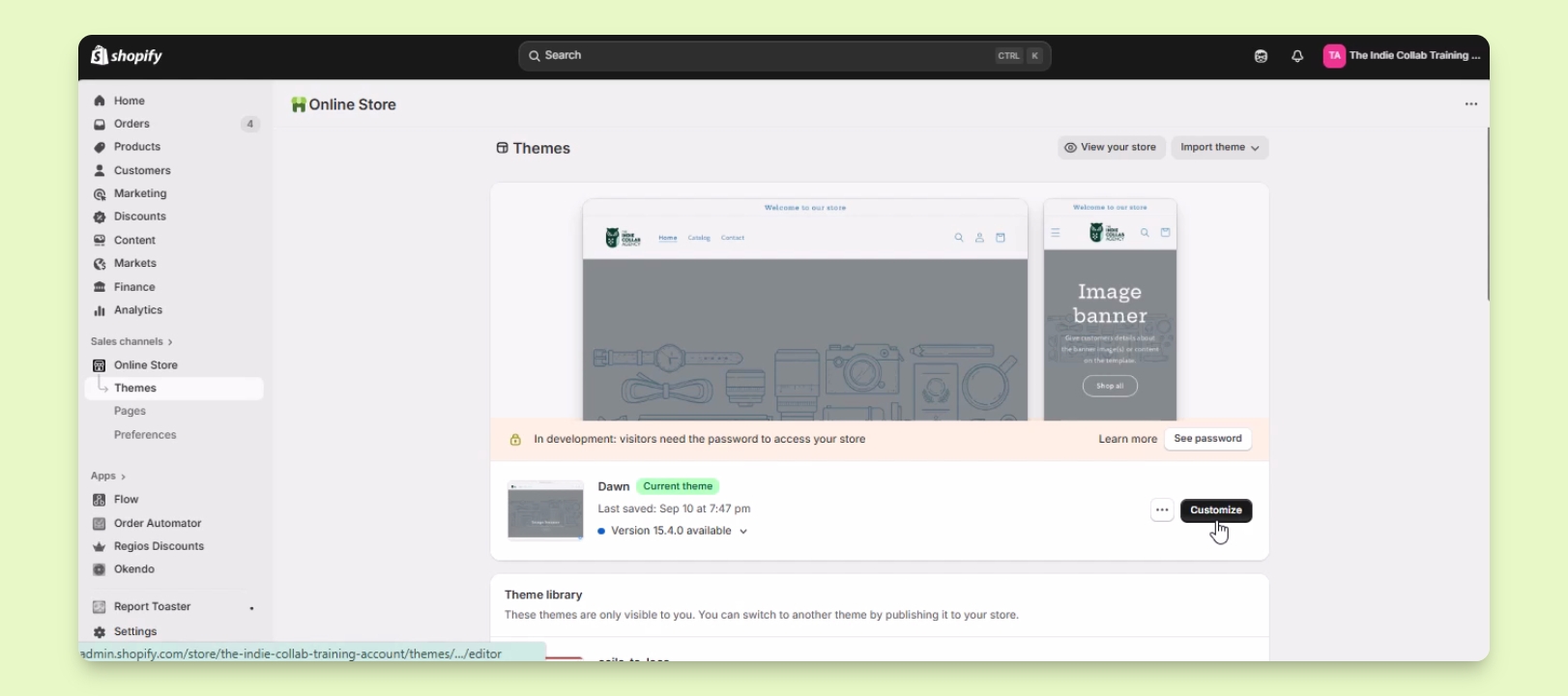Click the Products tag icon
1568x696 pixels.
tap(100, 147)
